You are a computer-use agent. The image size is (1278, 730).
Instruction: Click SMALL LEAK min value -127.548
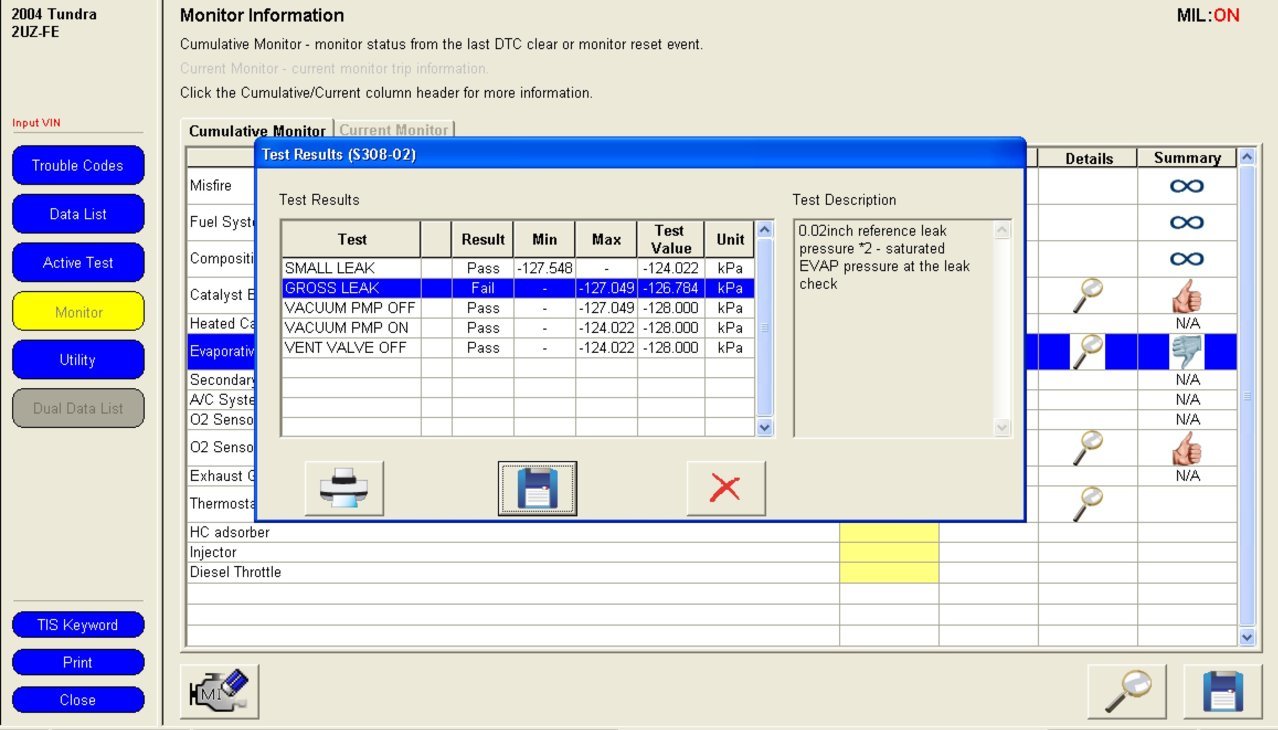pos(545,268)
